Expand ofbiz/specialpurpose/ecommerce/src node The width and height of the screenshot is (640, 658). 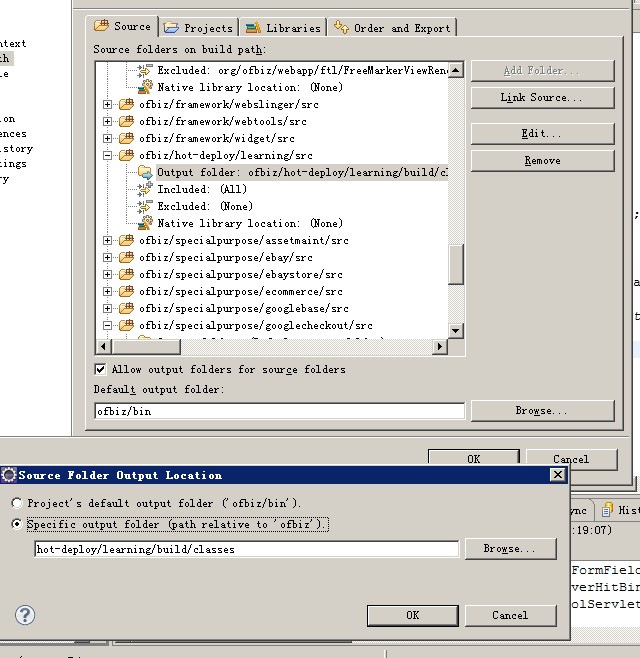point(107,291)
